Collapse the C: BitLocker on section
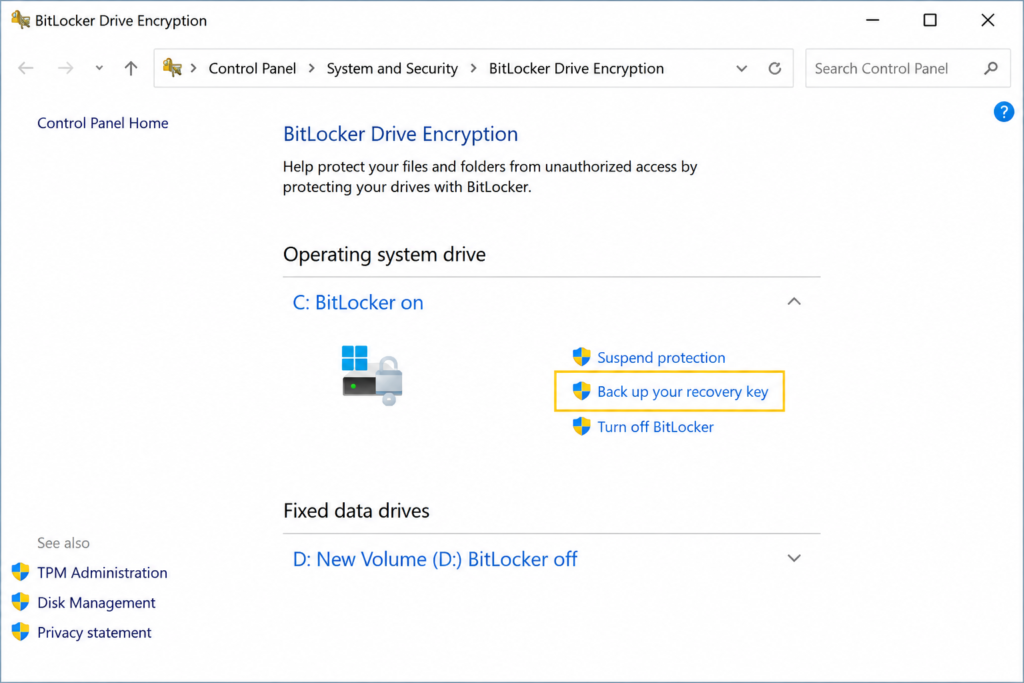1024x683 pixels. (x=793, y=302)
